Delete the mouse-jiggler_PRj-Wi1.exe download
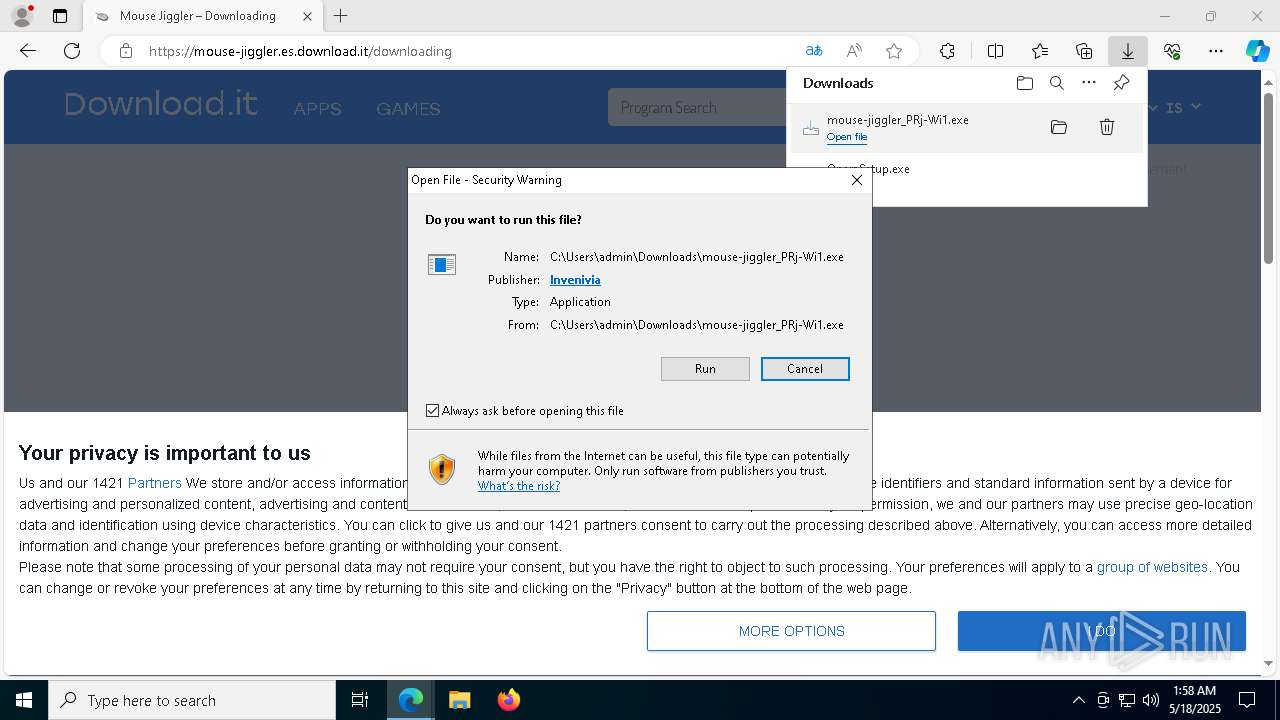 1107,127
